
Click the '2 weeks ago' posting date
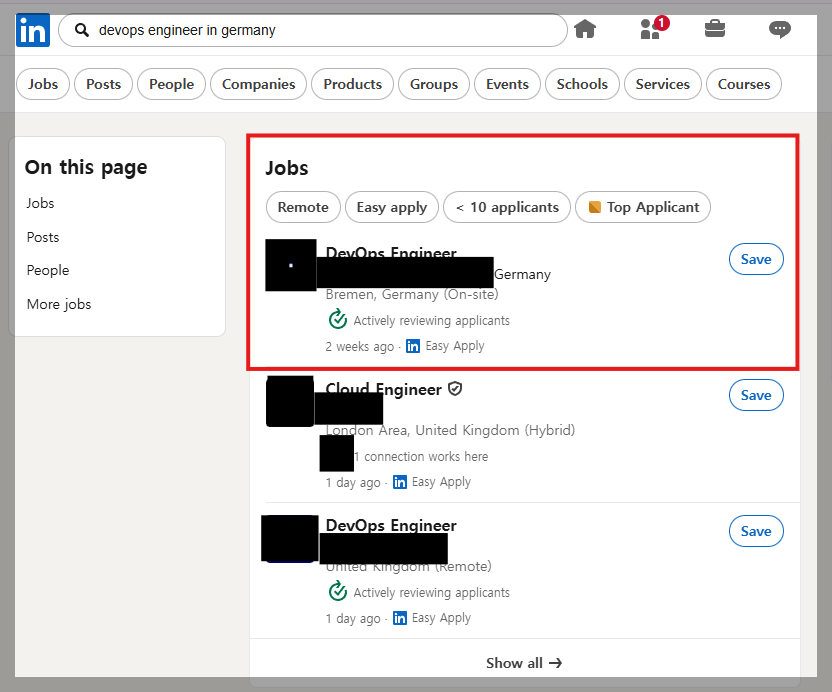(x=359, y=347)
